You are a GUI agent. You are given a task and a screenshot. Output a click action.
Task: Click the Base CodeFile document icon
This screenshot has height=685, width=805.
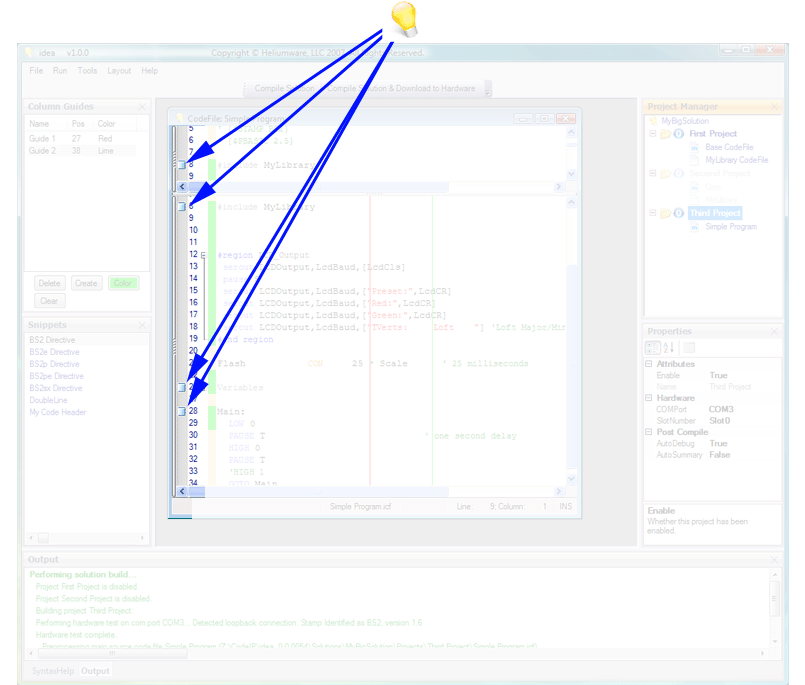click(x=694, y=147)
